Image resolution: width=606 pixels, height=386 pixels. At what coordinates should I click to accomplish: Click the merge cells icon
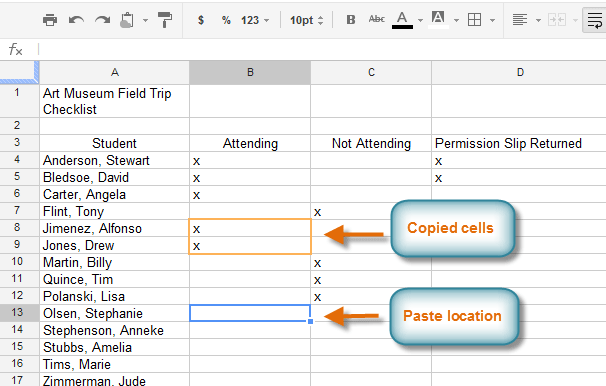pyautogui.click(x=557, y=19)
